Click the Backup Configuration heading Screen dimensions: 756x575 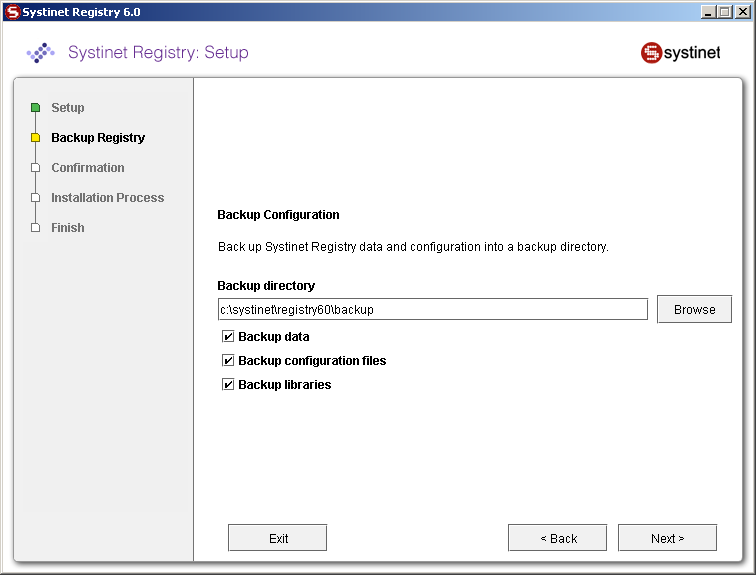coord(278,214)
